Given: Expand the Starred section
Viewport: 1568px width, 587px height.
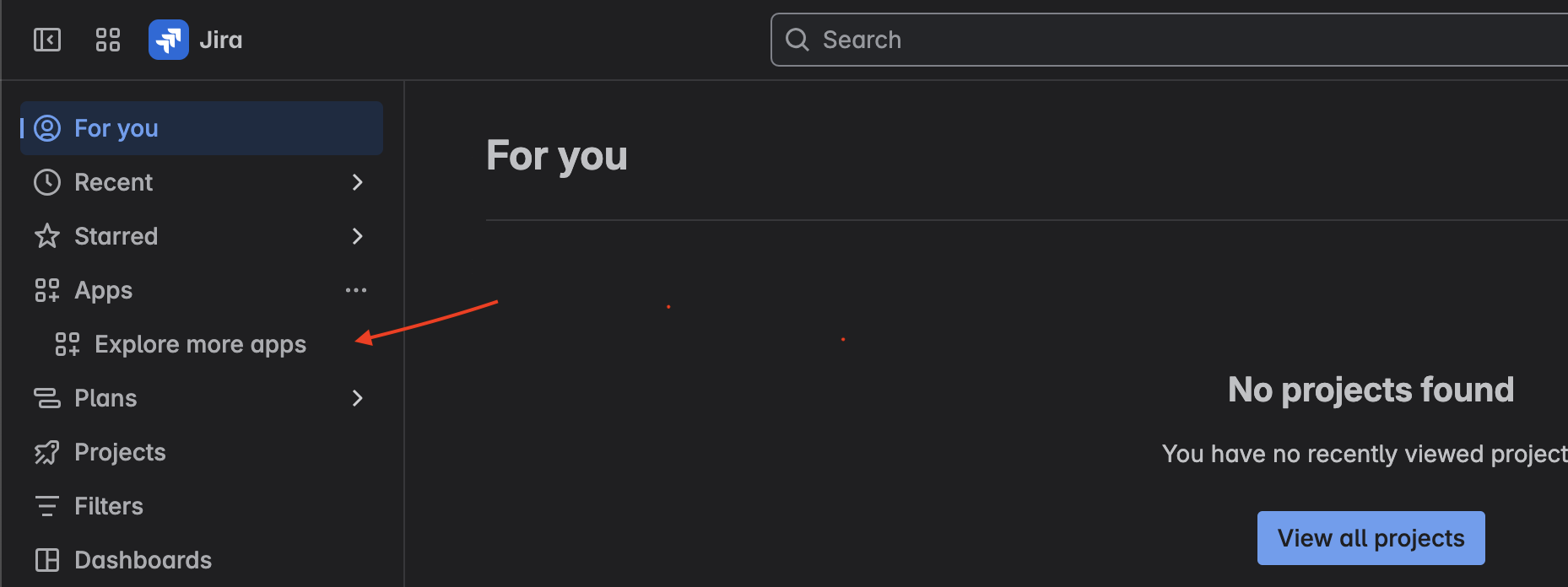Looking at the screenshot, I should (x=357, y=236).
